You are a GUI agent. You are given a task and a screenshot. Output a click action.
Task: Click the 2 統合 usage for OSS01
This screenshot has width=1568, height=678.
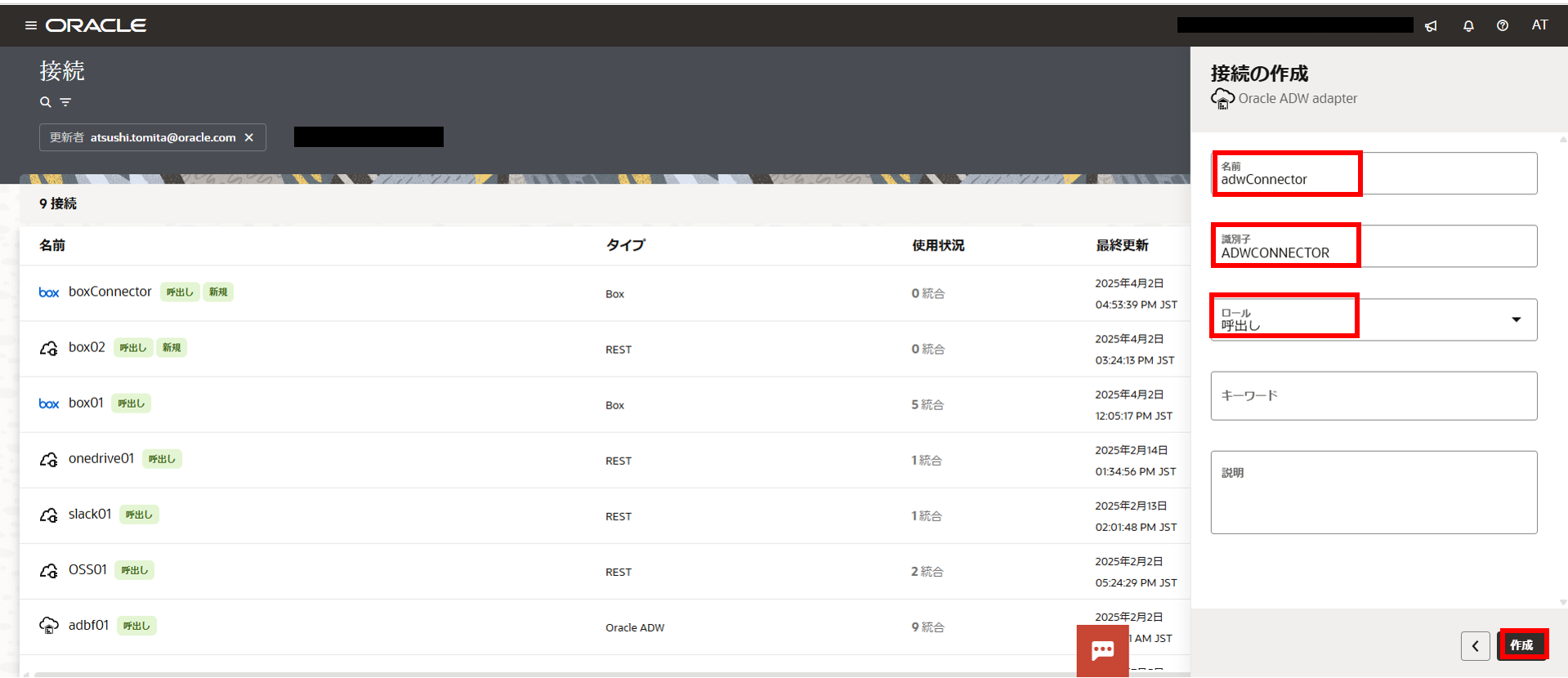coord(927,571)
